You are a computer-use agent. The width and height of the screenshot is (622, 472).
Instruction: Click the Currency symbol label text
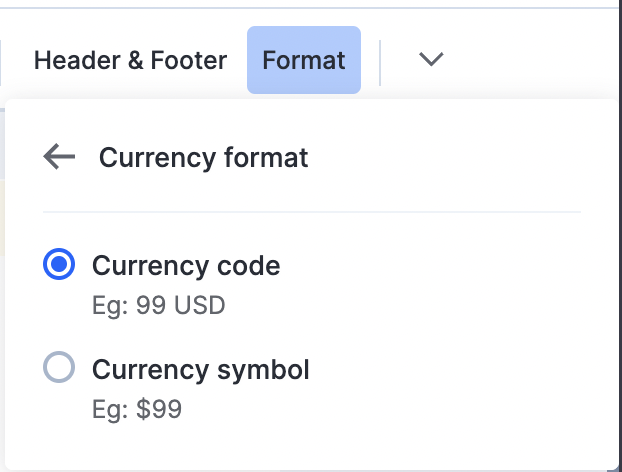[x=201, y=370]
